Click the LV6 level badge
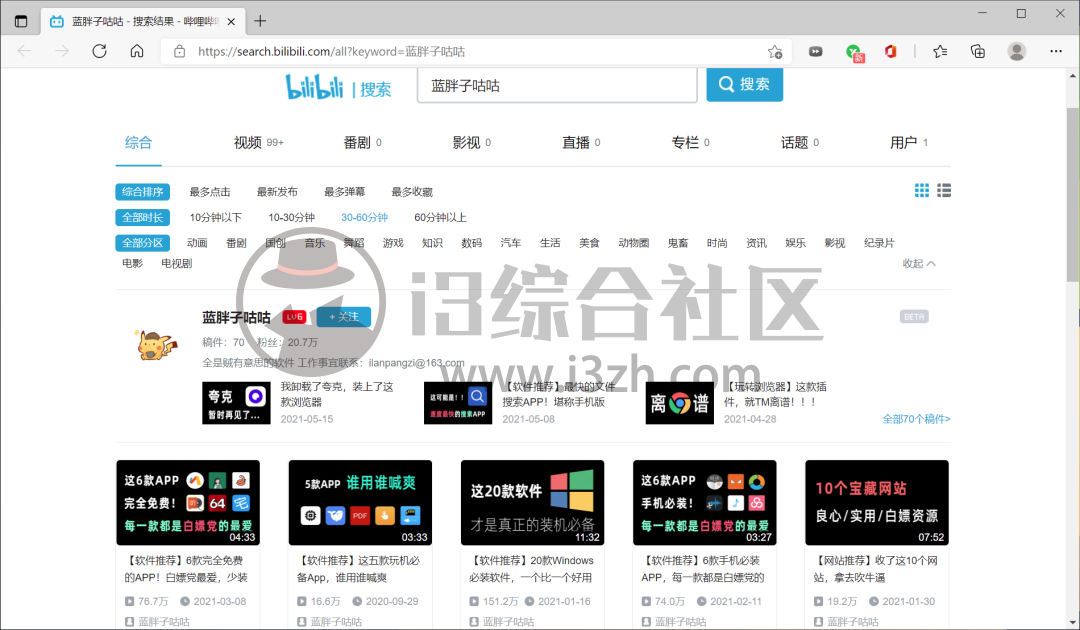 coord(294,317)
